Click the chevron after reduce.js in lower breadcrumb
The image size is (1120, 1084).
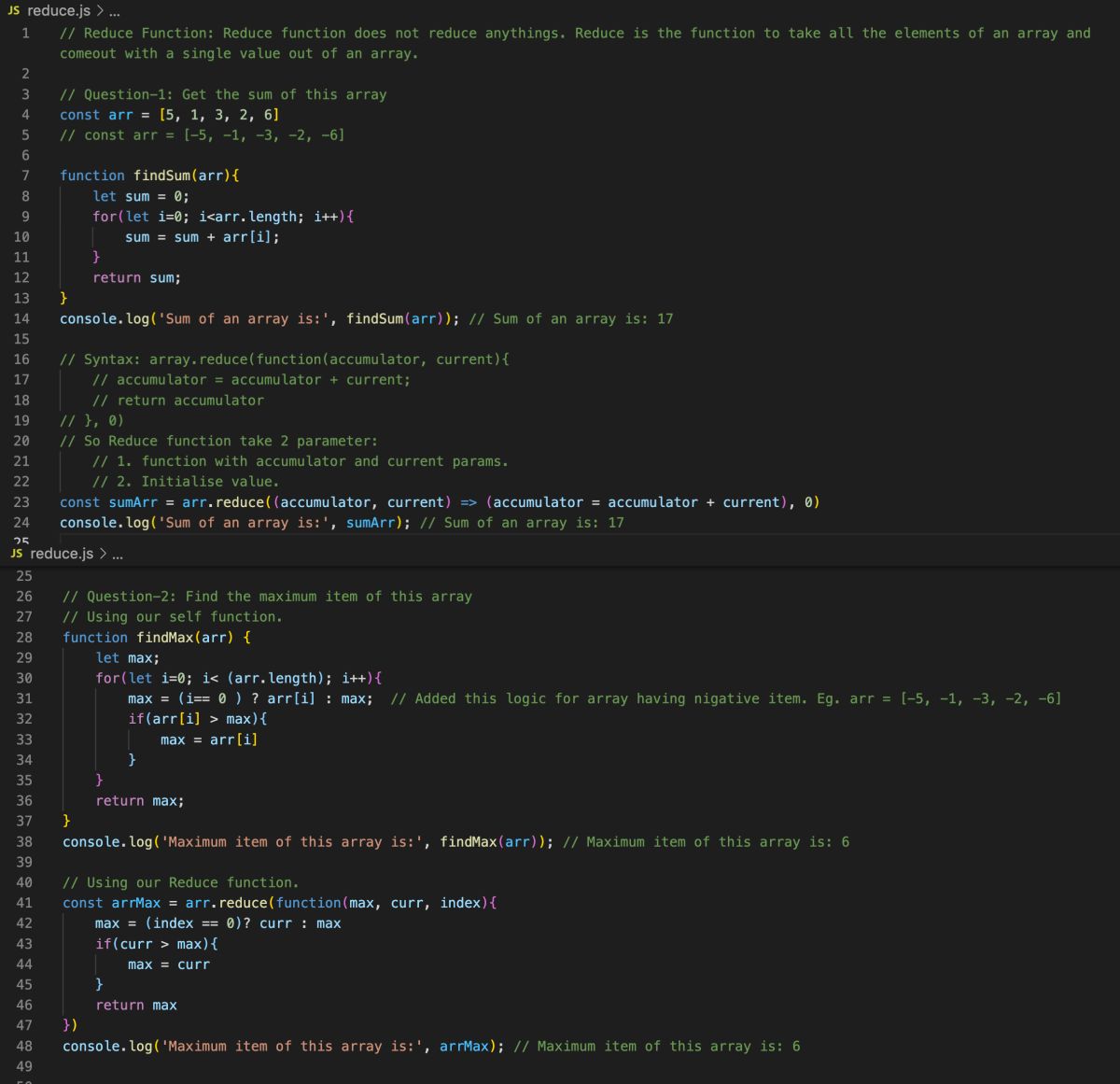pos(103,554)
